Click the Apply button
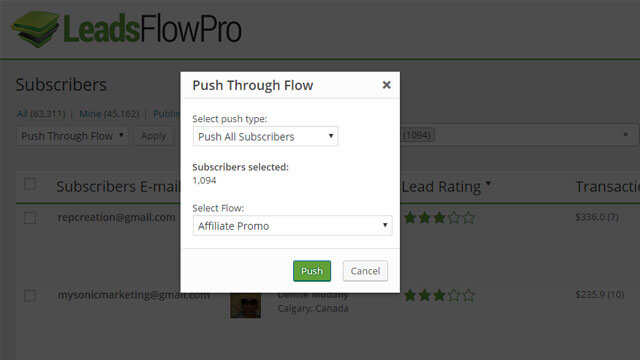Screen dimensions: 640x360 [153, 136]
